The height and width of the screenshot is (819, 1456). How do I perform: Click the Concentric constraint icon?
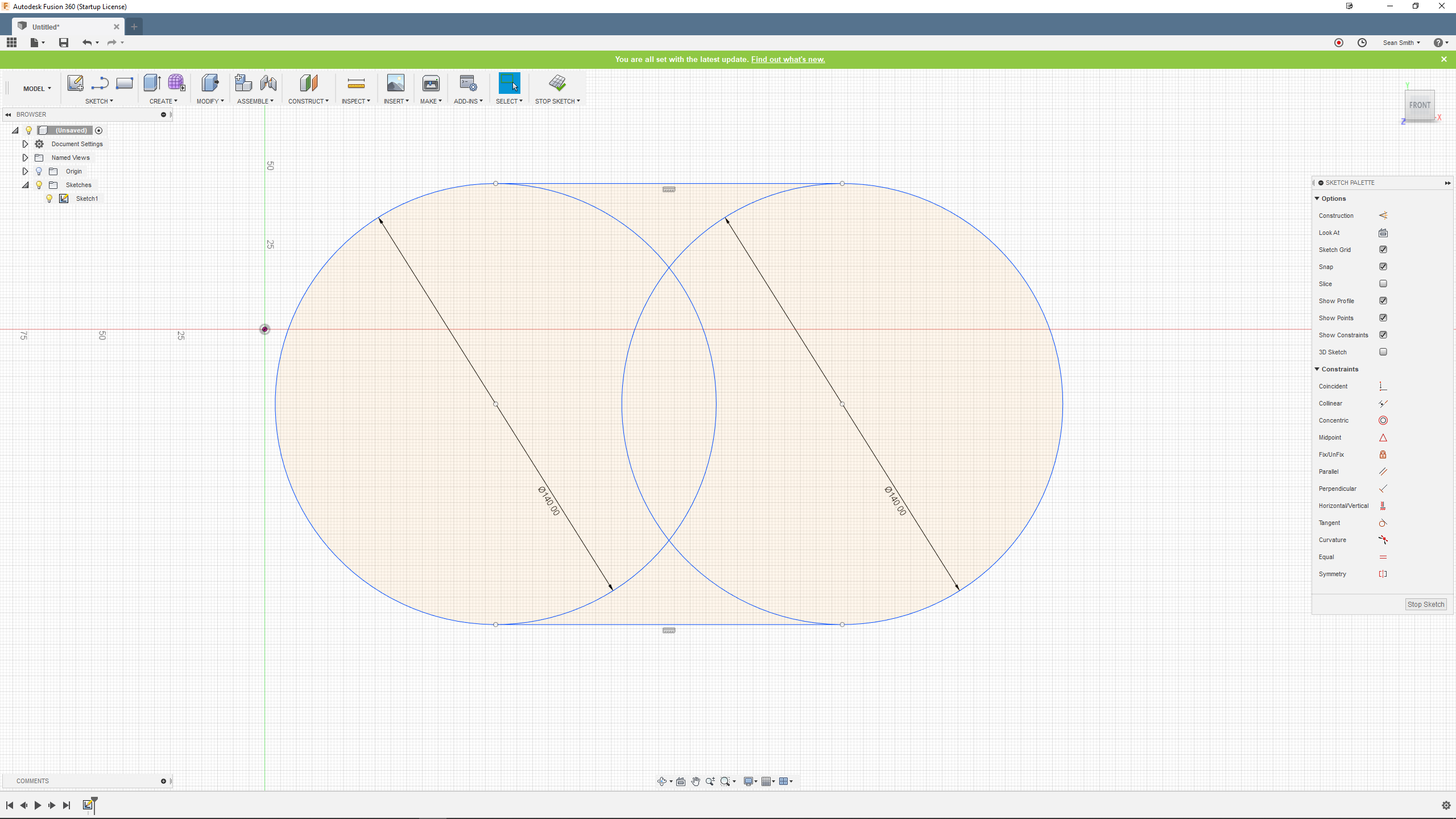[x=1383, y=420]
